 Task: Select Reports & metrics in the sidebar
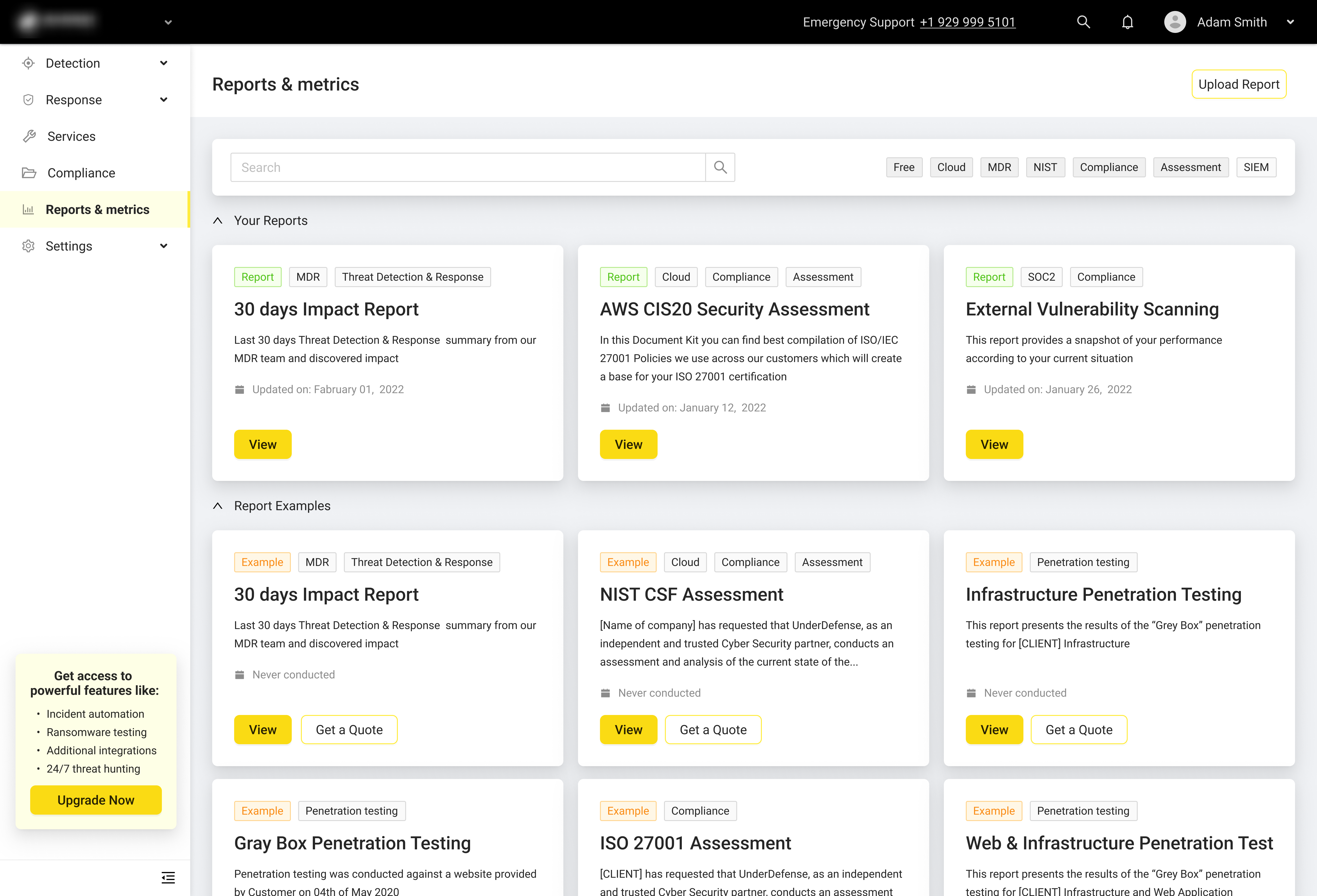(x=95, y=210)
